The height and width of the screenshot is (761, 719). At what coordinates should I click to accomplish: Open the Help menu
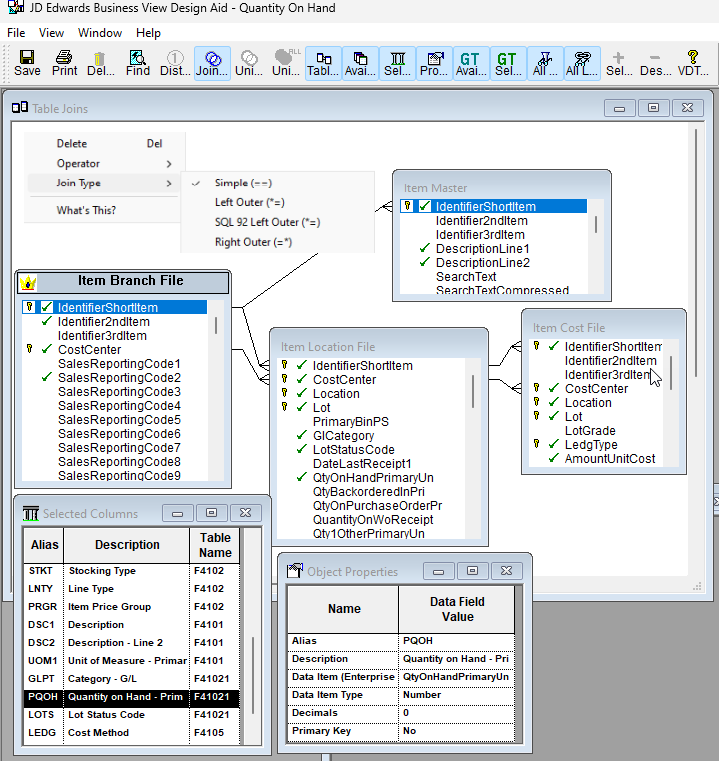point(148,33)
